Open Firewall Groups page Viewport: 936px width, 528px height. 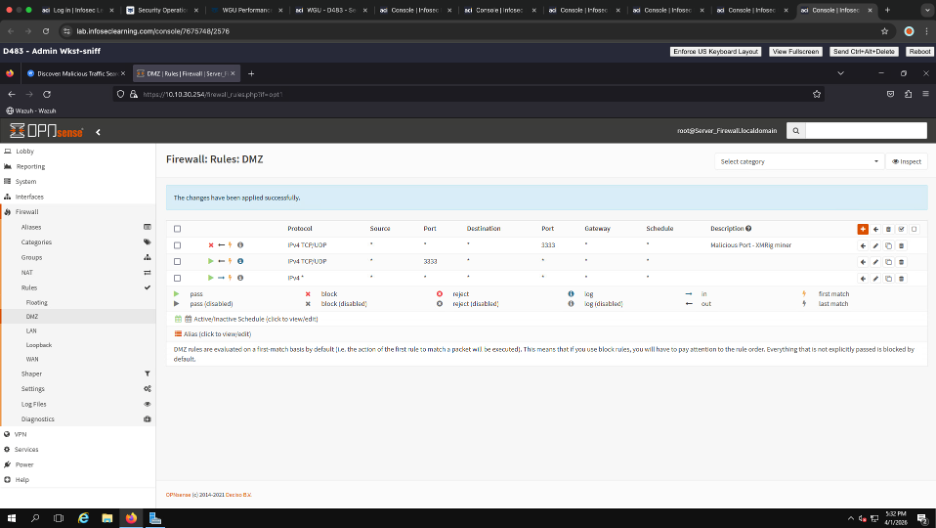coord(32,258)
